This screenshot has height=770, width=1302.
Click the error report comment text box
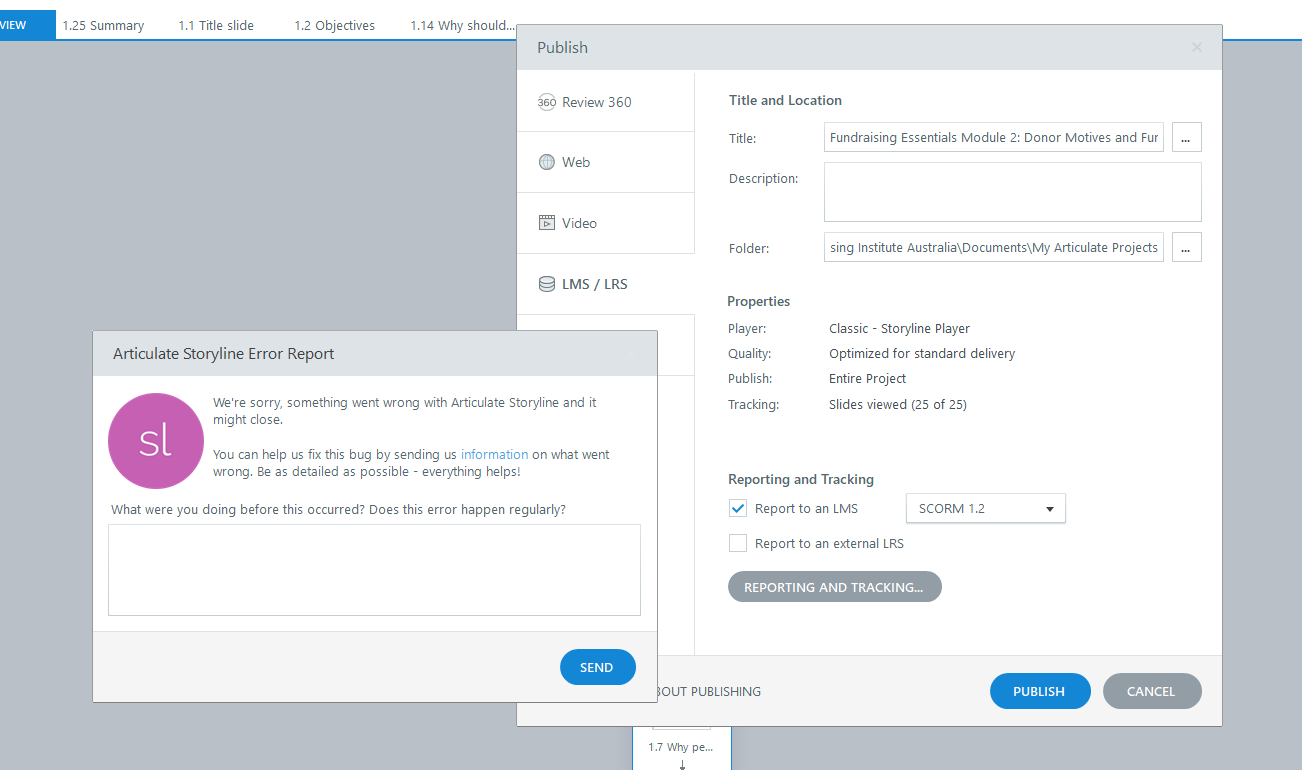click(374, 570)
